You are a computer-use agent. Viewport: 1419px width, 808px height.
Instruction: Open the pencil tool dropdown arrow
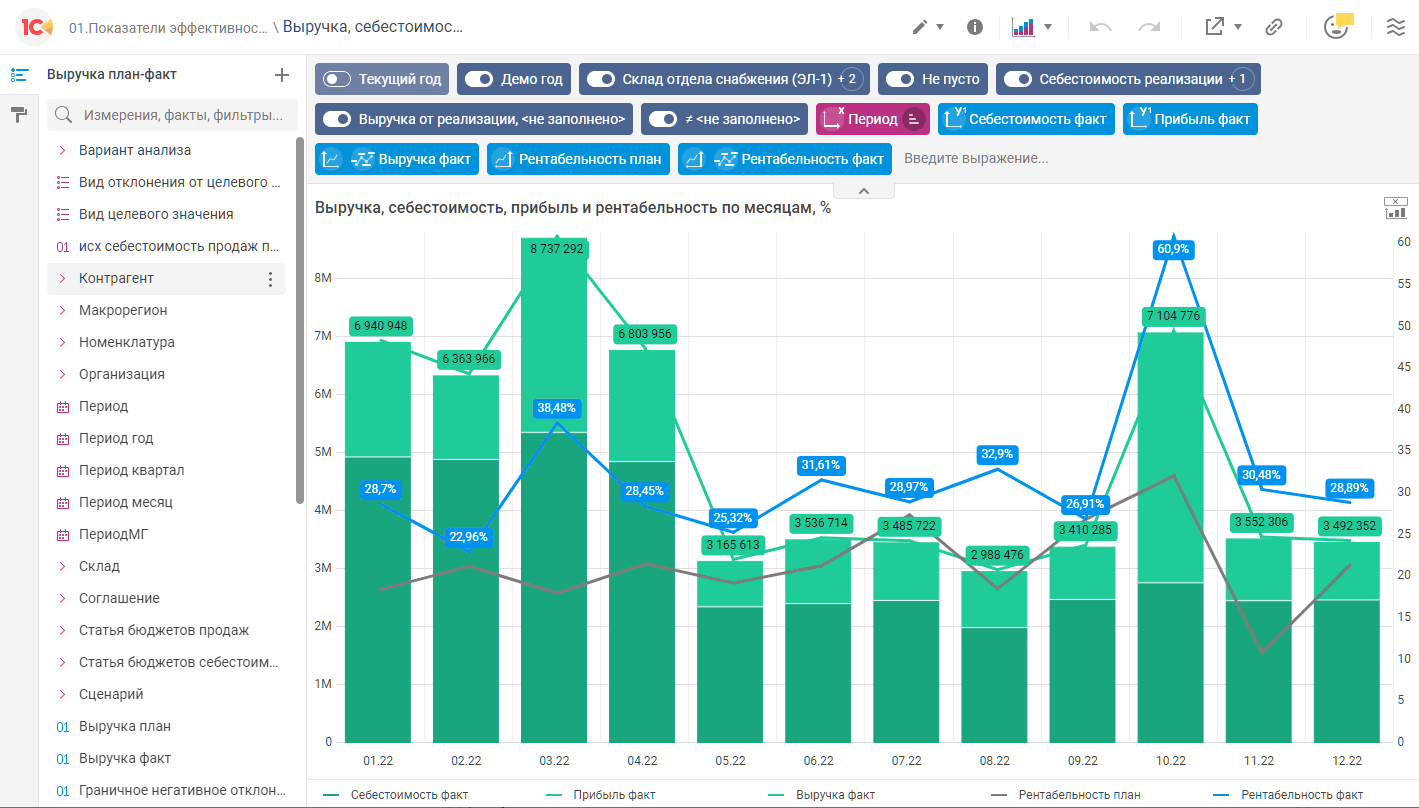click(x=940, y=27)
